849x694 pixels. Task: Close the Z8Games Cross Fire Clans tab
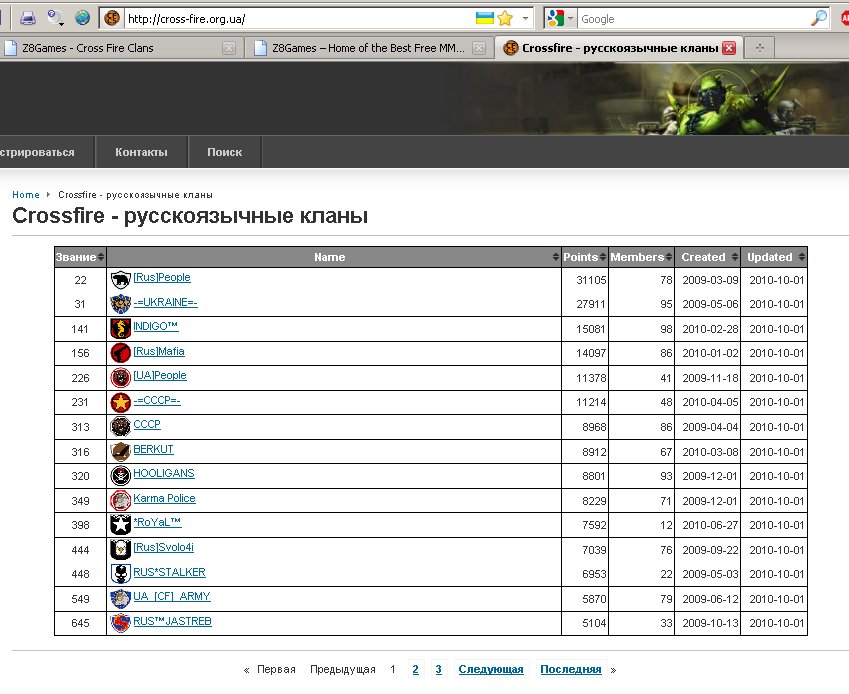229,48
